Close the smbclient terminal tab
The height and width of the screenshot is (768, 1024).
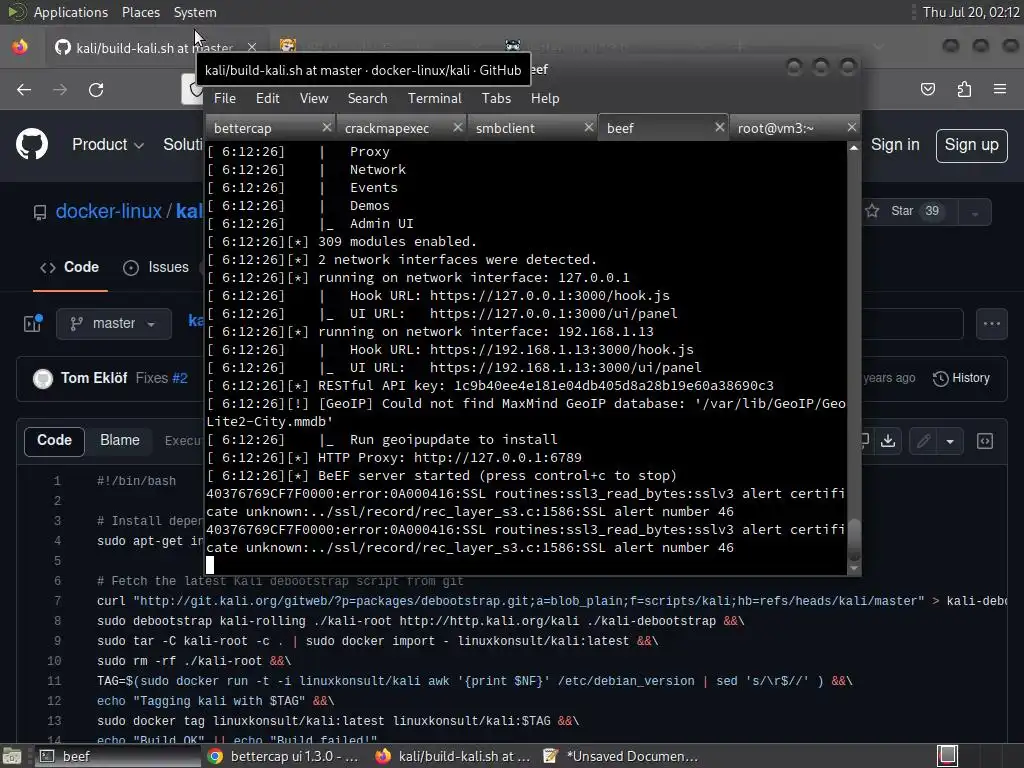588,127
